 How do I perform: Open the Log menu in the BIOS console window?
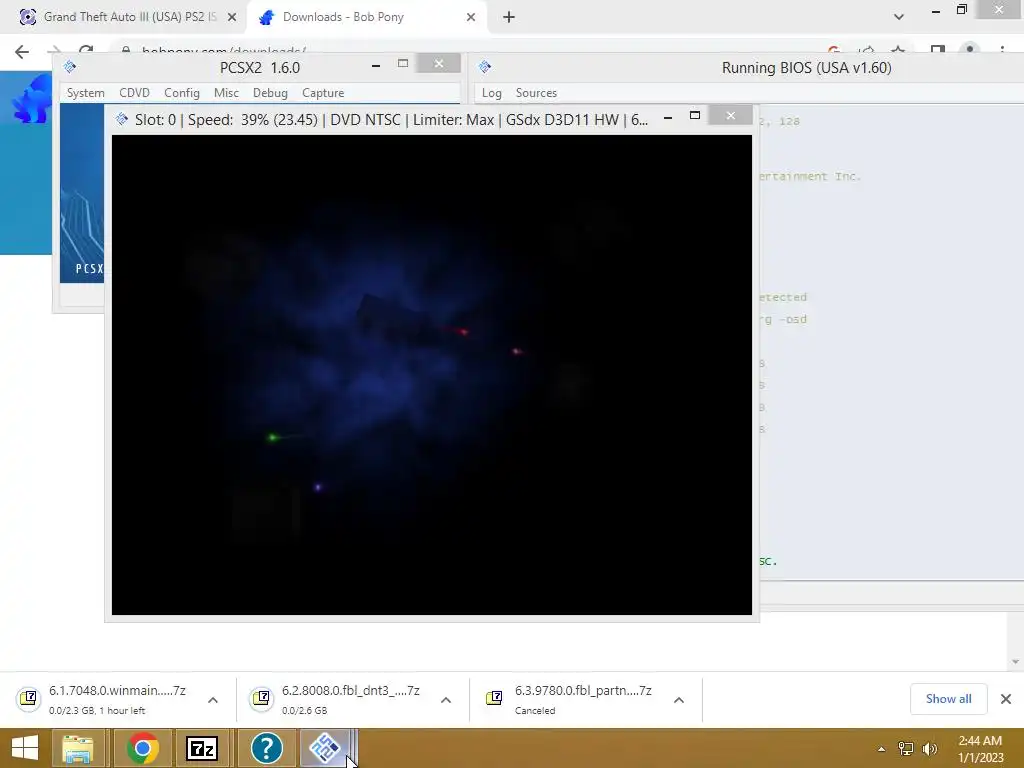[492, 93]
